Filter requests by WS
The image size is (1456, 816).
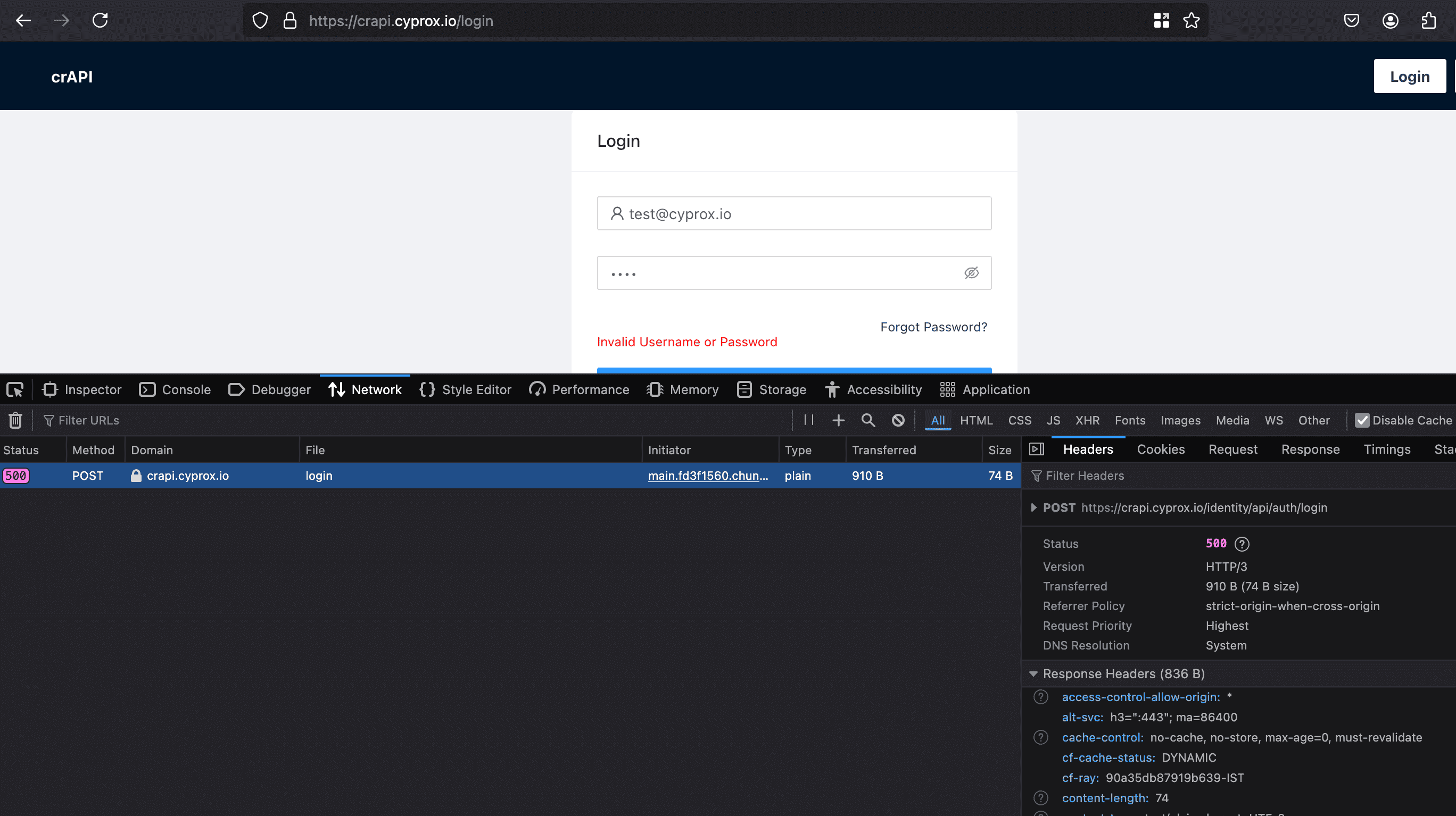click(x=1273, y=420)
